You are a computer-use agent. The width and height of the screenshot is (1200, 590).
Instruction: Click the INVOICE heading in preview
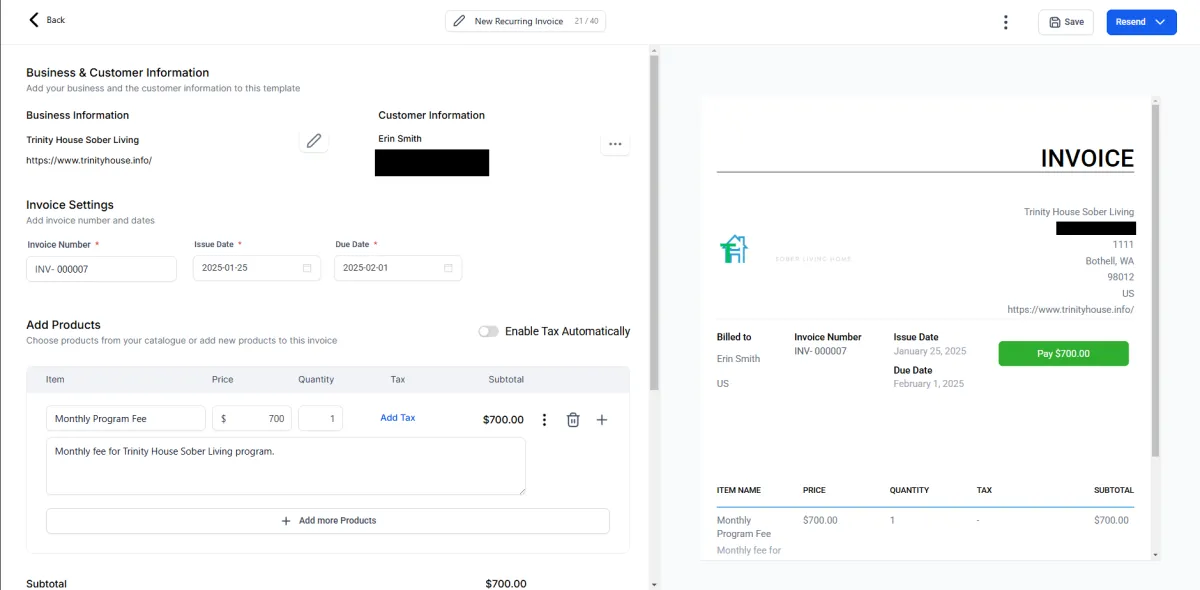(1087, 158)
